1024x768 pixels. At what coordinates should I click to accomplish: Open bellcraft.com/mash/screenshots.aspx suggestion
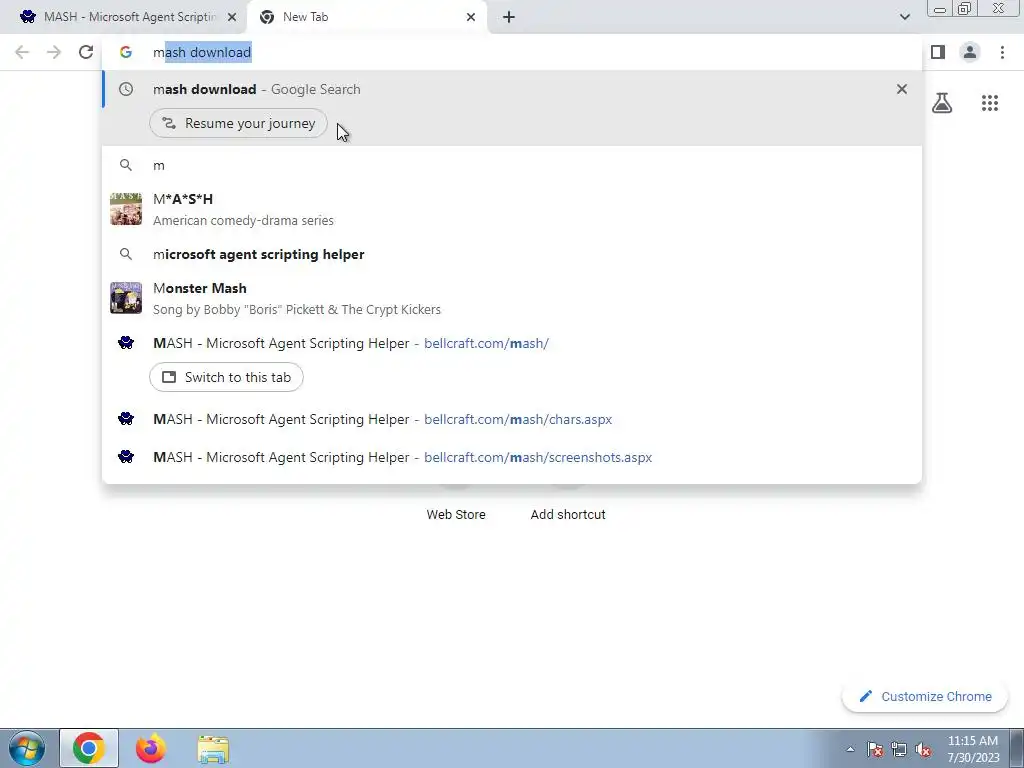pyautogui.click(x=512, y=457)
